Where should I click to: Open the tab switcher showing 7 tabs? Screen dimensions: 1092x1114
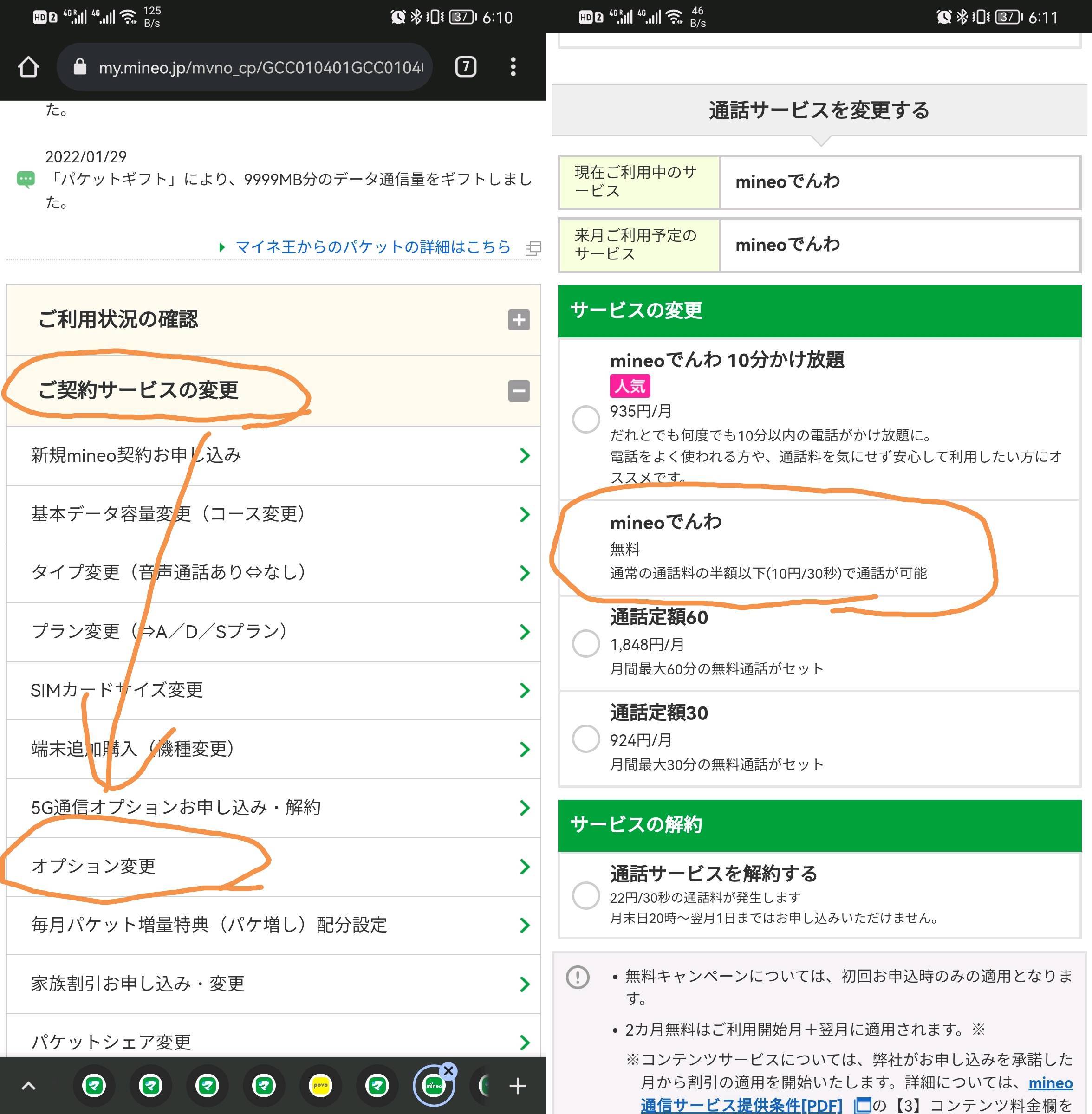[465, 67]
